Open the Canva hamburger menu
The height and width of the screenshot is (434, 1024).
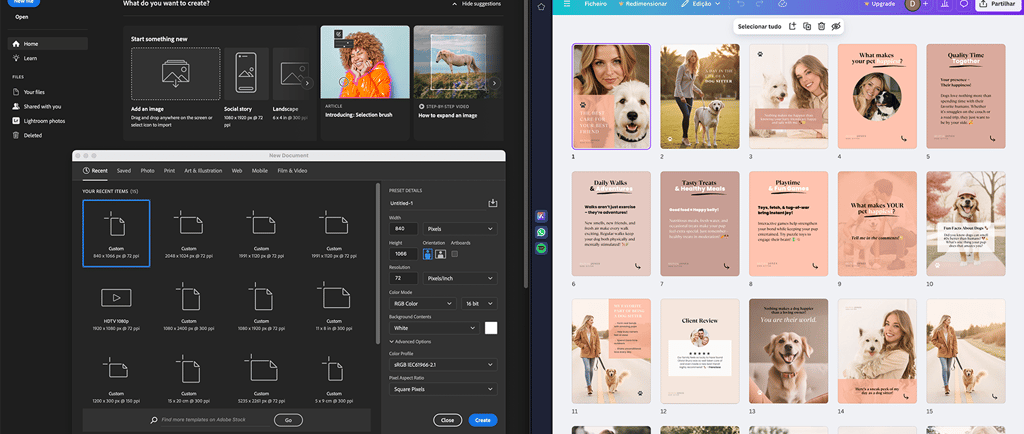pyautogui.click(x=566, y=4)
